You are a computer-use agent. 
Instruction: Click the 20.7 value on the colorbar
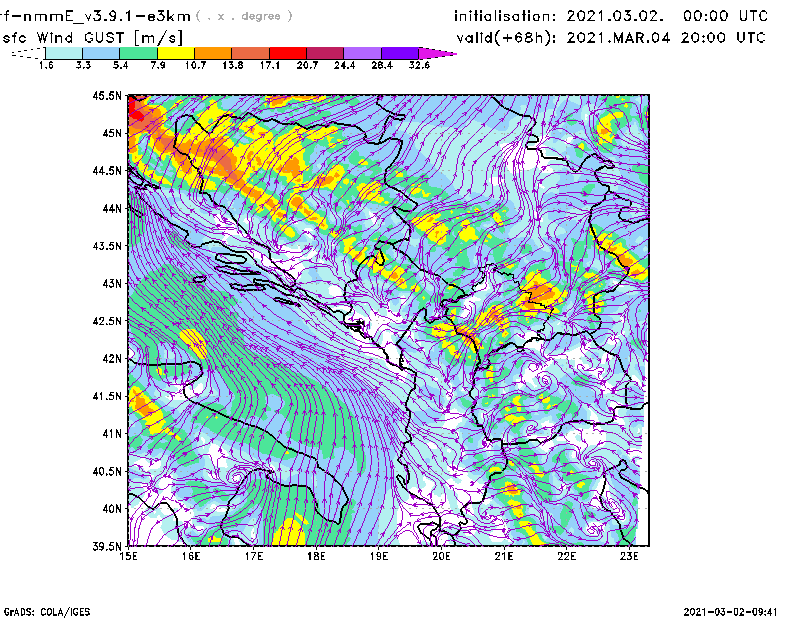308,65
